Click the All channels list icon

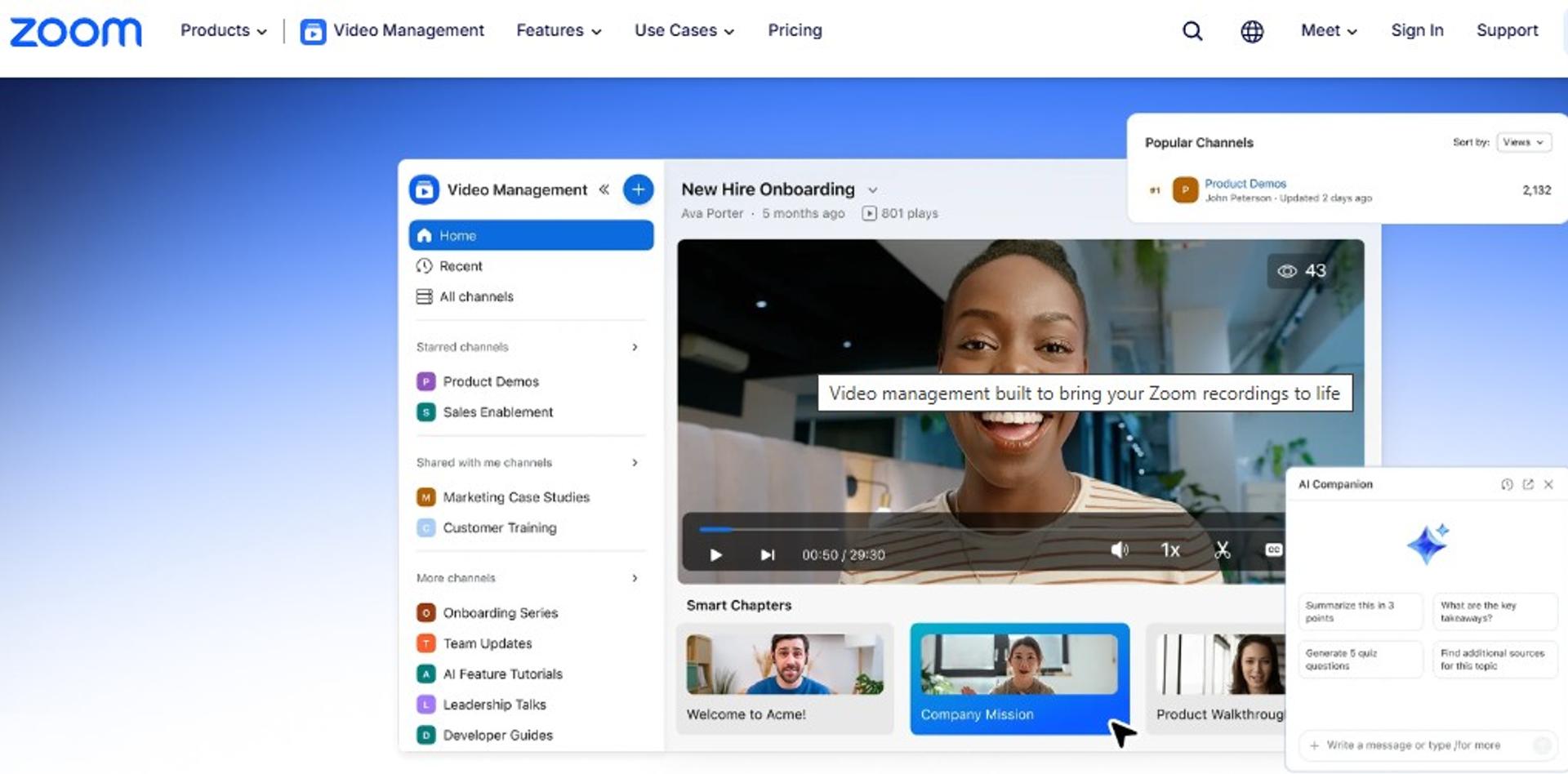coord(424,296)
